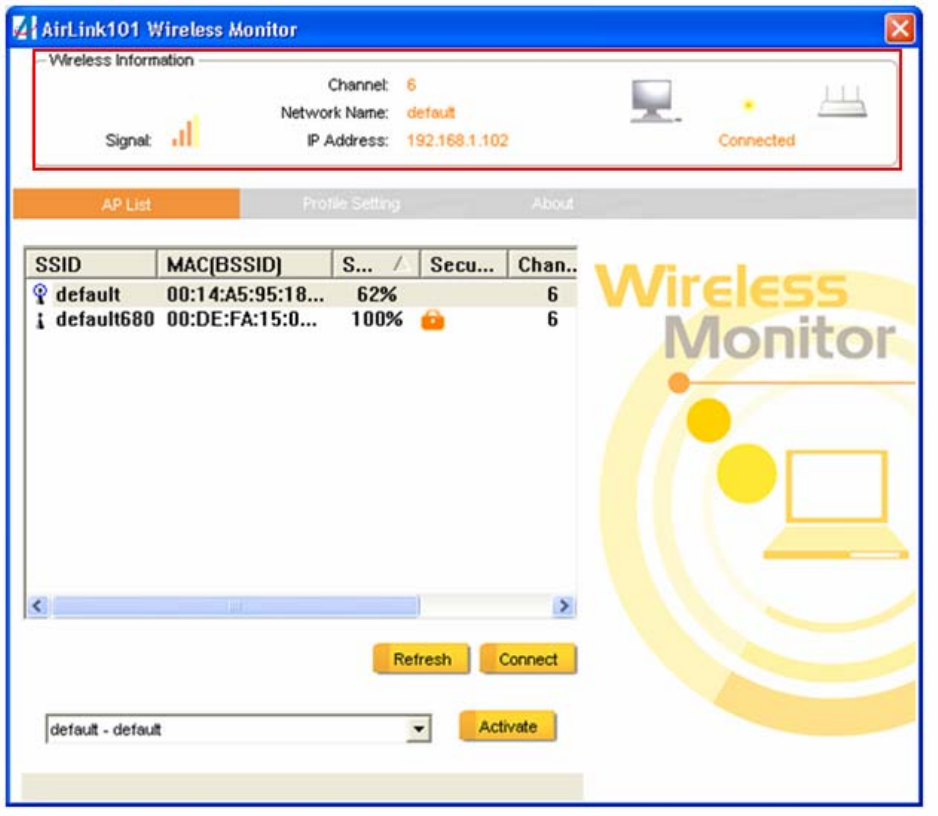Click the AirLink101 logo in title bar

pos(25,28)
